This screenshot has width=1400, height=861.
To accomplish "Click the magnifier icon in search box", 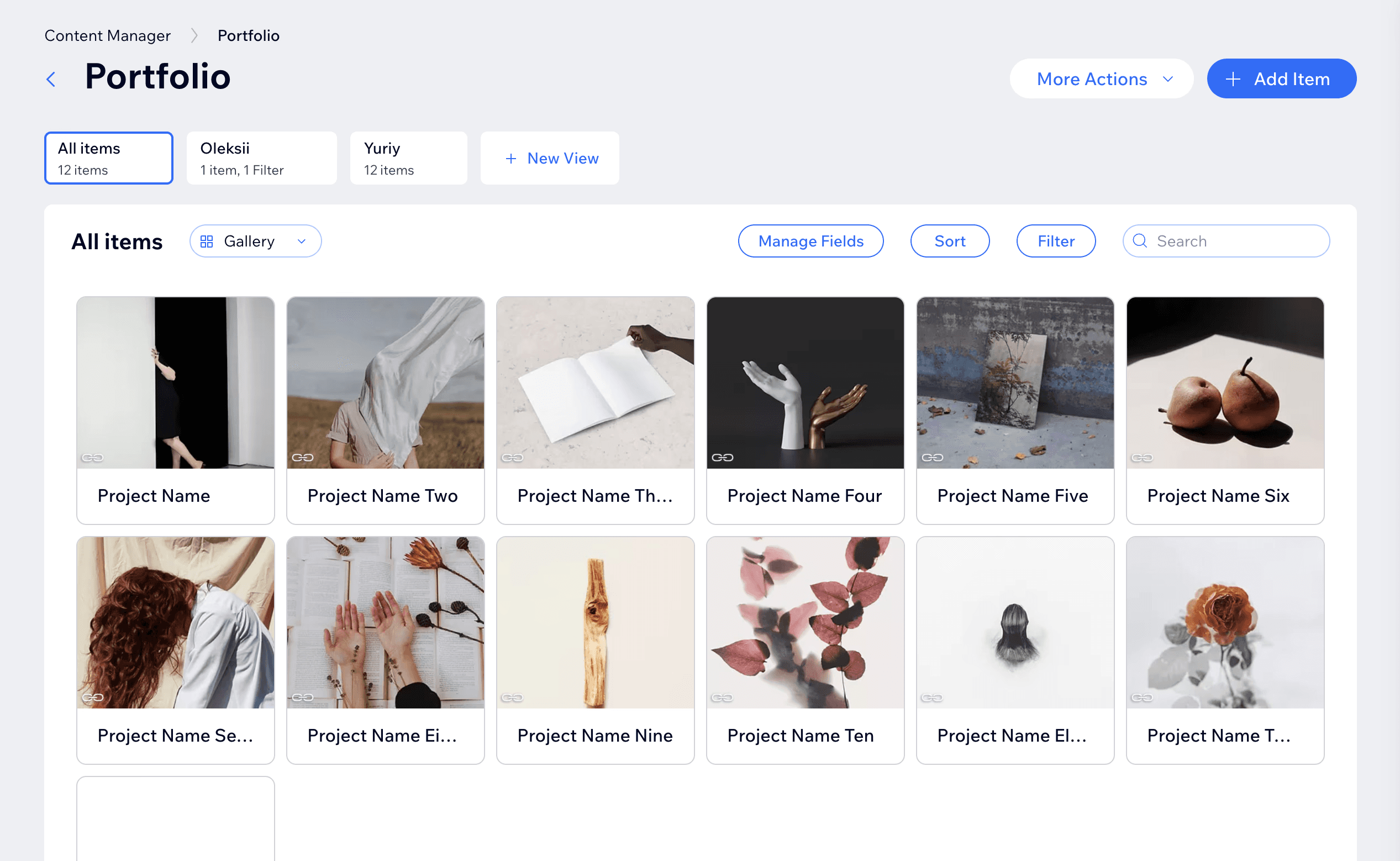I will [x=1139, y=241].
